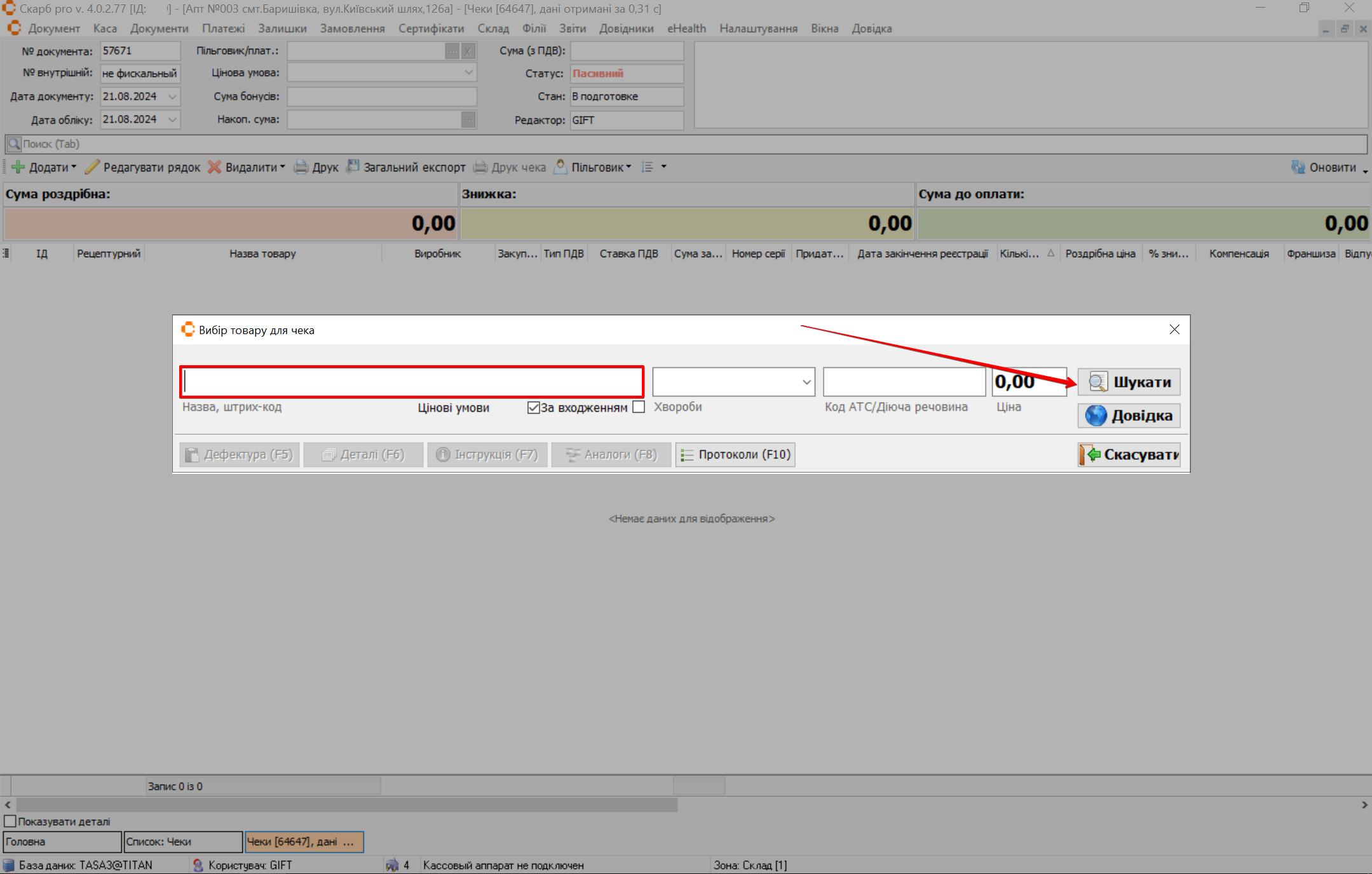Viewport: 1372px width, 874px height.
Task: Click the horizontal scrollbar track
Action: [1017, 805]
